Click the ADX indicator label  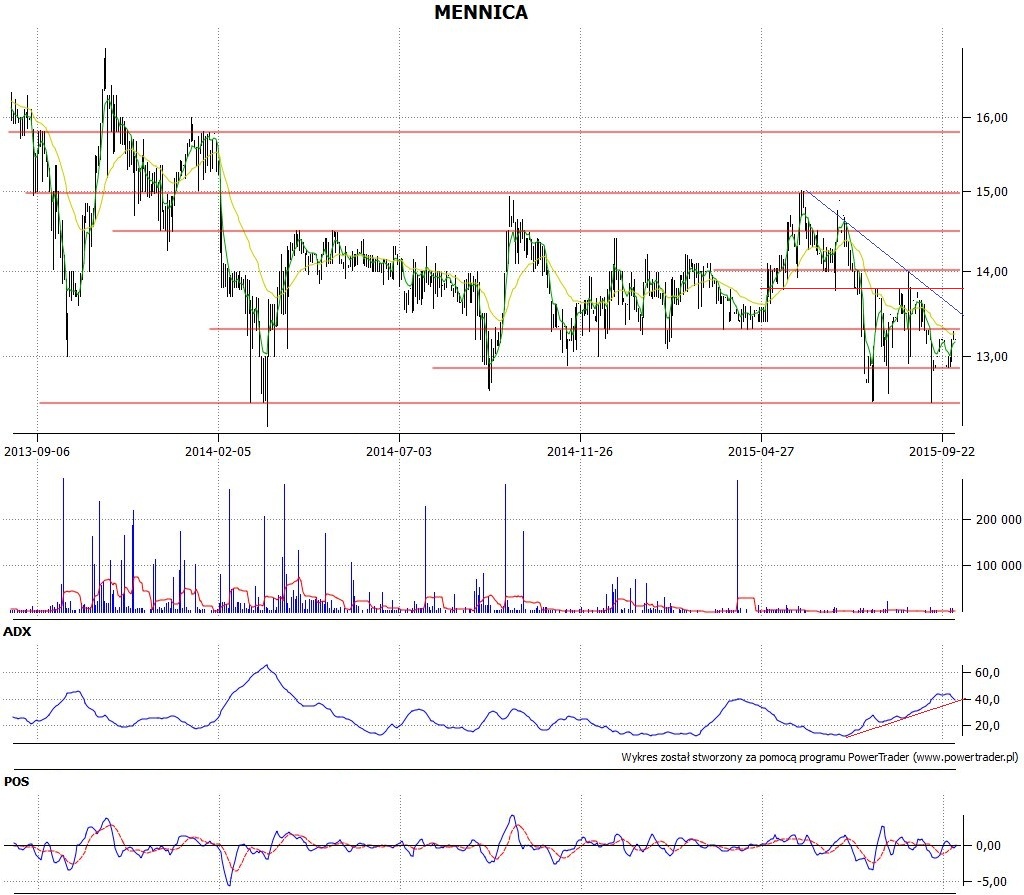[17, 632]
